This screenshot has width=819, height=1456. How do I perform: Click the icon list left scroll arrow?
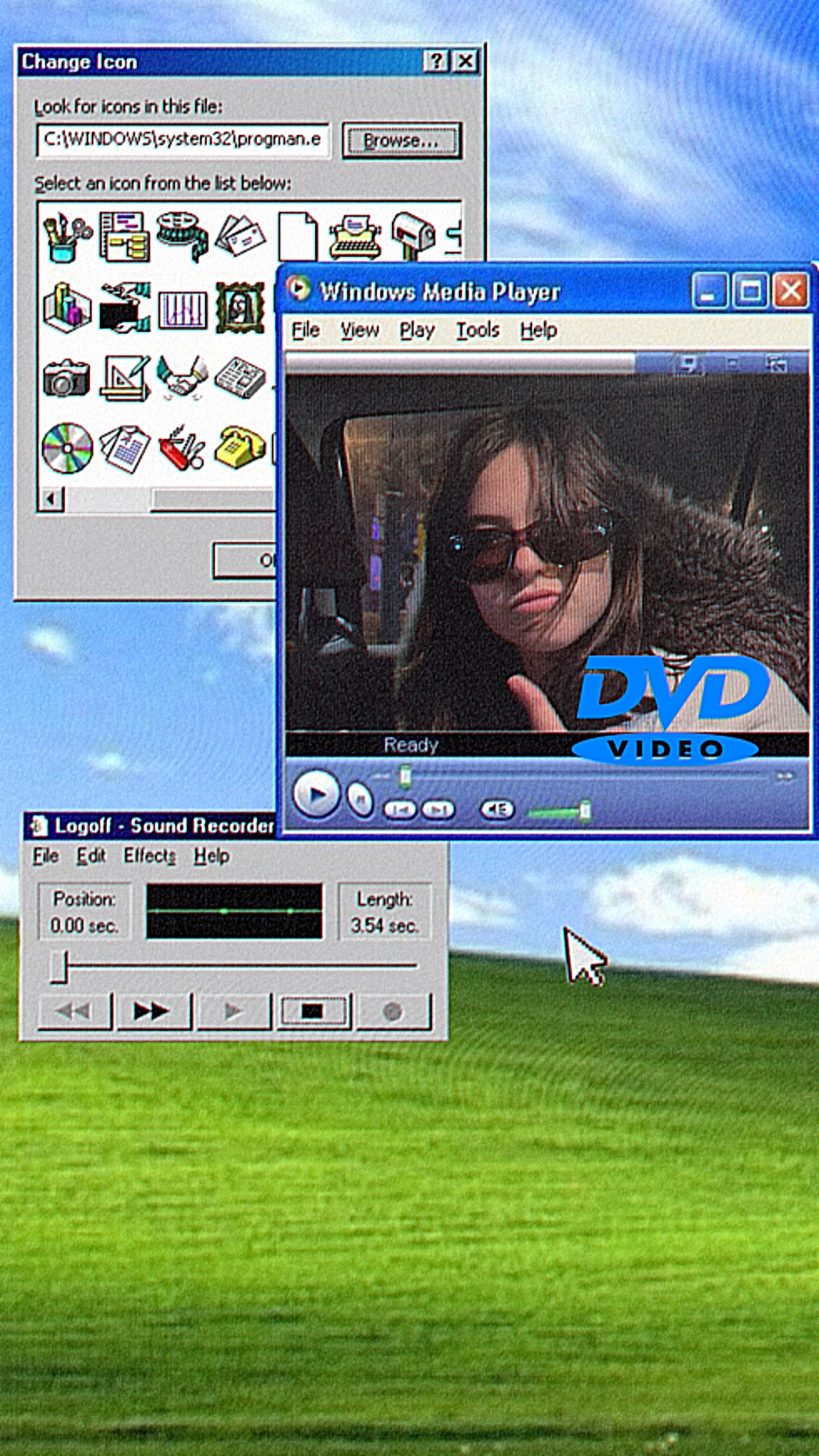pos(51,499)
